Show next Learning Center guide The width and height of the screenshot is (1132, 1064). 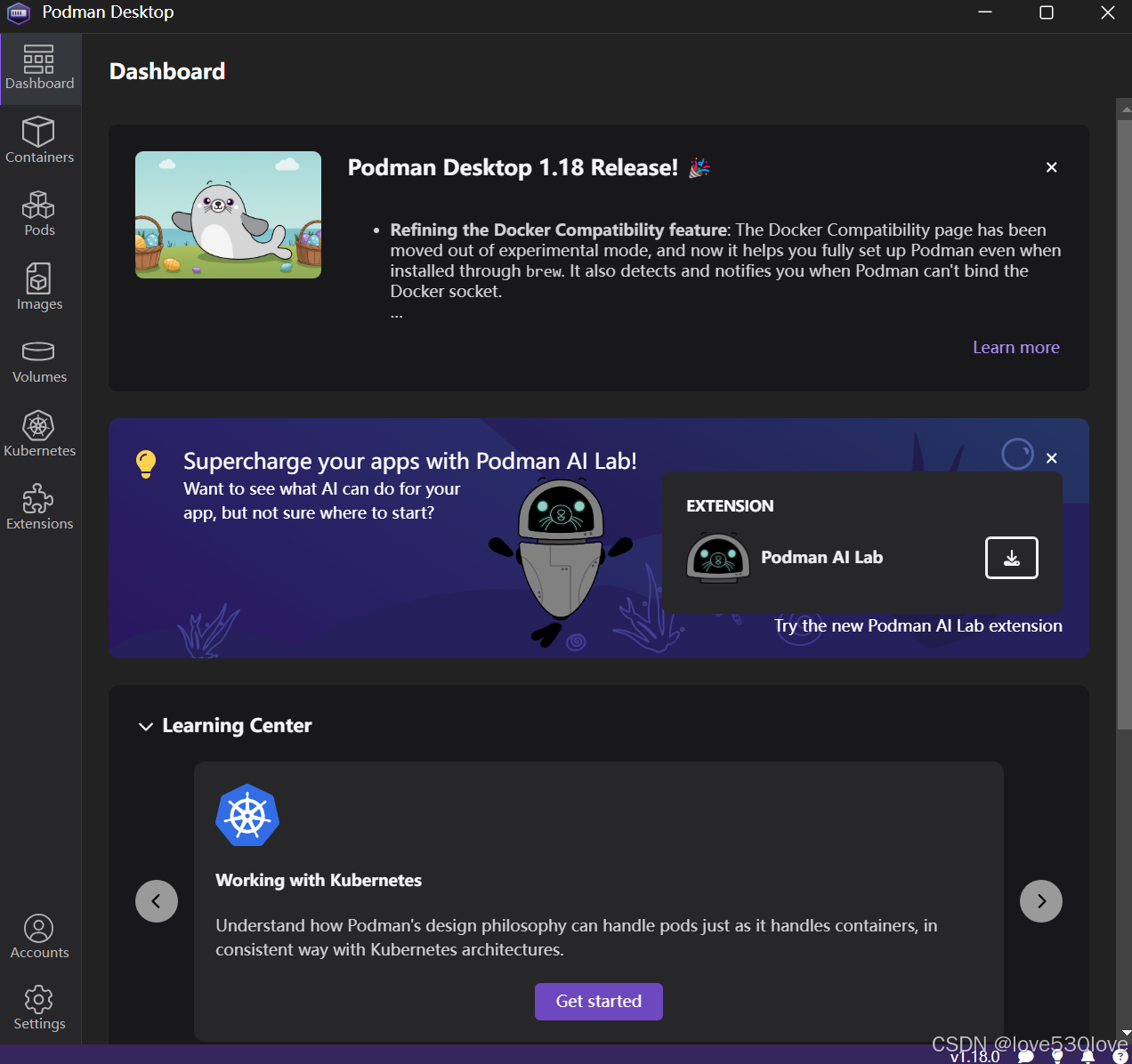(1041, 901)
